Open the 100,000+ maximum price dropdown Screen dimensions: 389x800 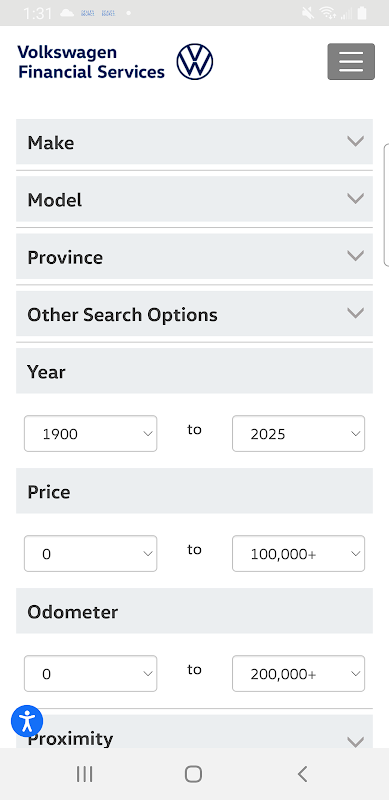coord(299,554)
